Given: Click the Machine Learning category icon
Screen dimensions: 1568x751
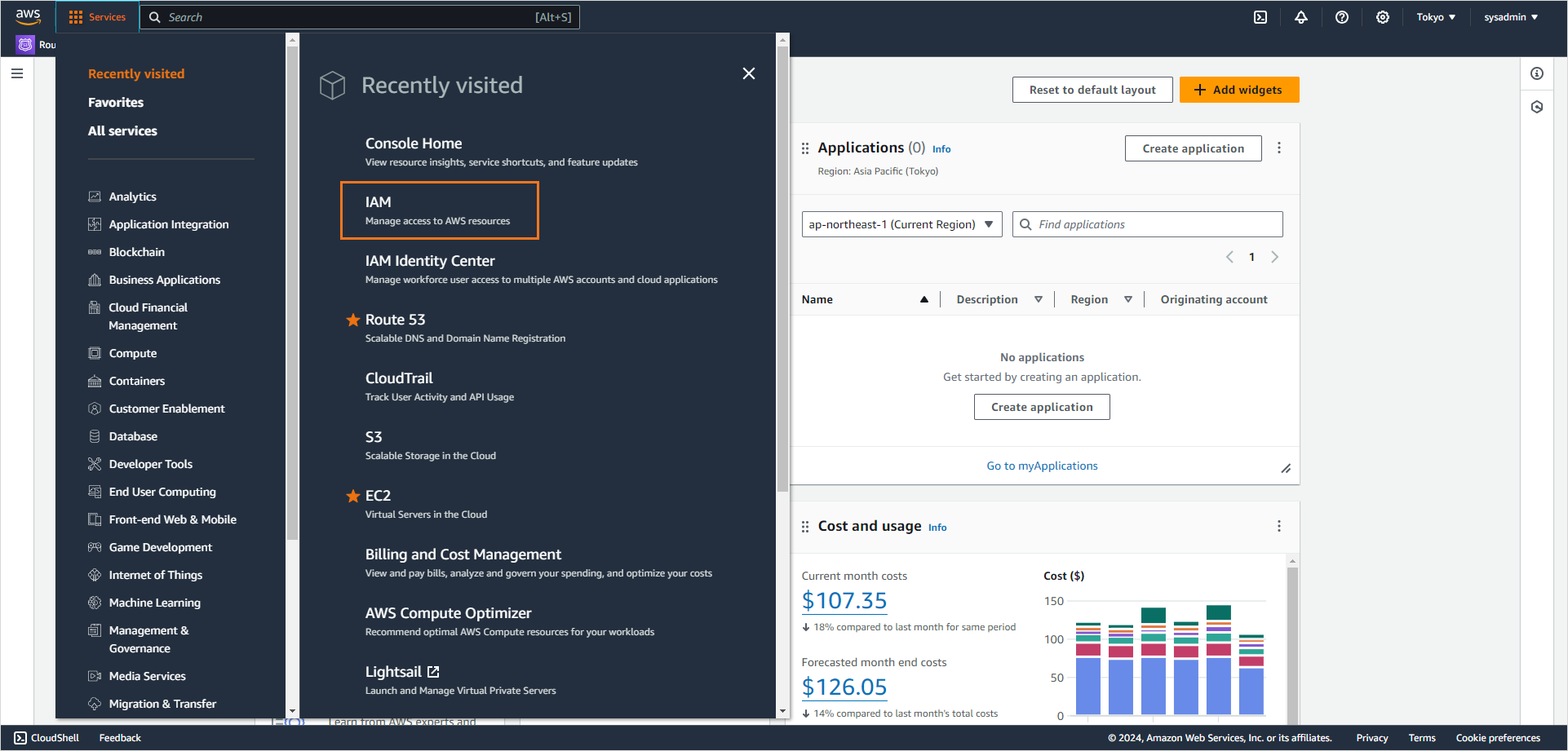Looking at the screenshot, I should (95, 603).
